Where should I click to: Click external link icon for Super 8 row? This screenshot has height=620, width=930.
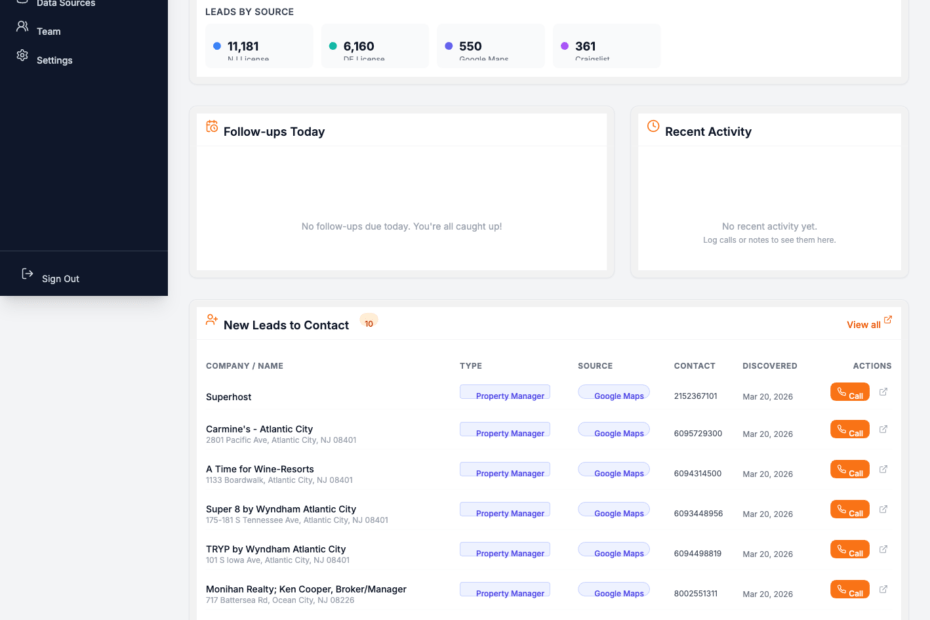coord(883,509)
